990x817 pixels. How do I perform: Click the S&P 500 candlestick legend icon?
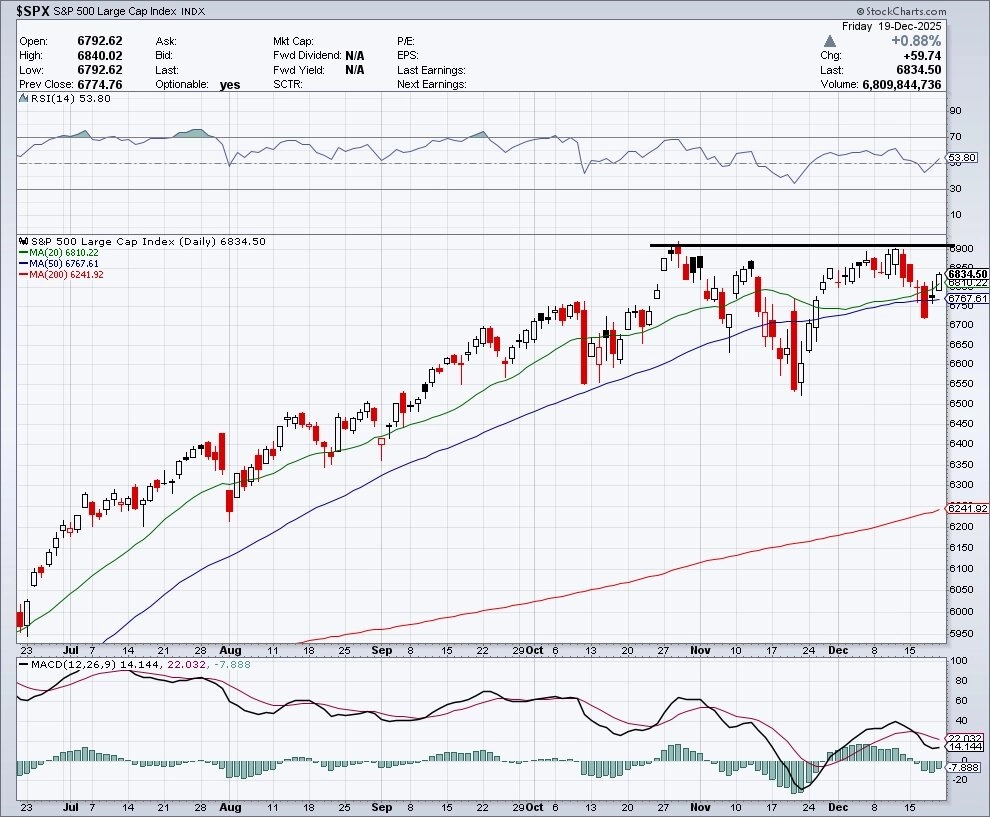pos(23,241)
